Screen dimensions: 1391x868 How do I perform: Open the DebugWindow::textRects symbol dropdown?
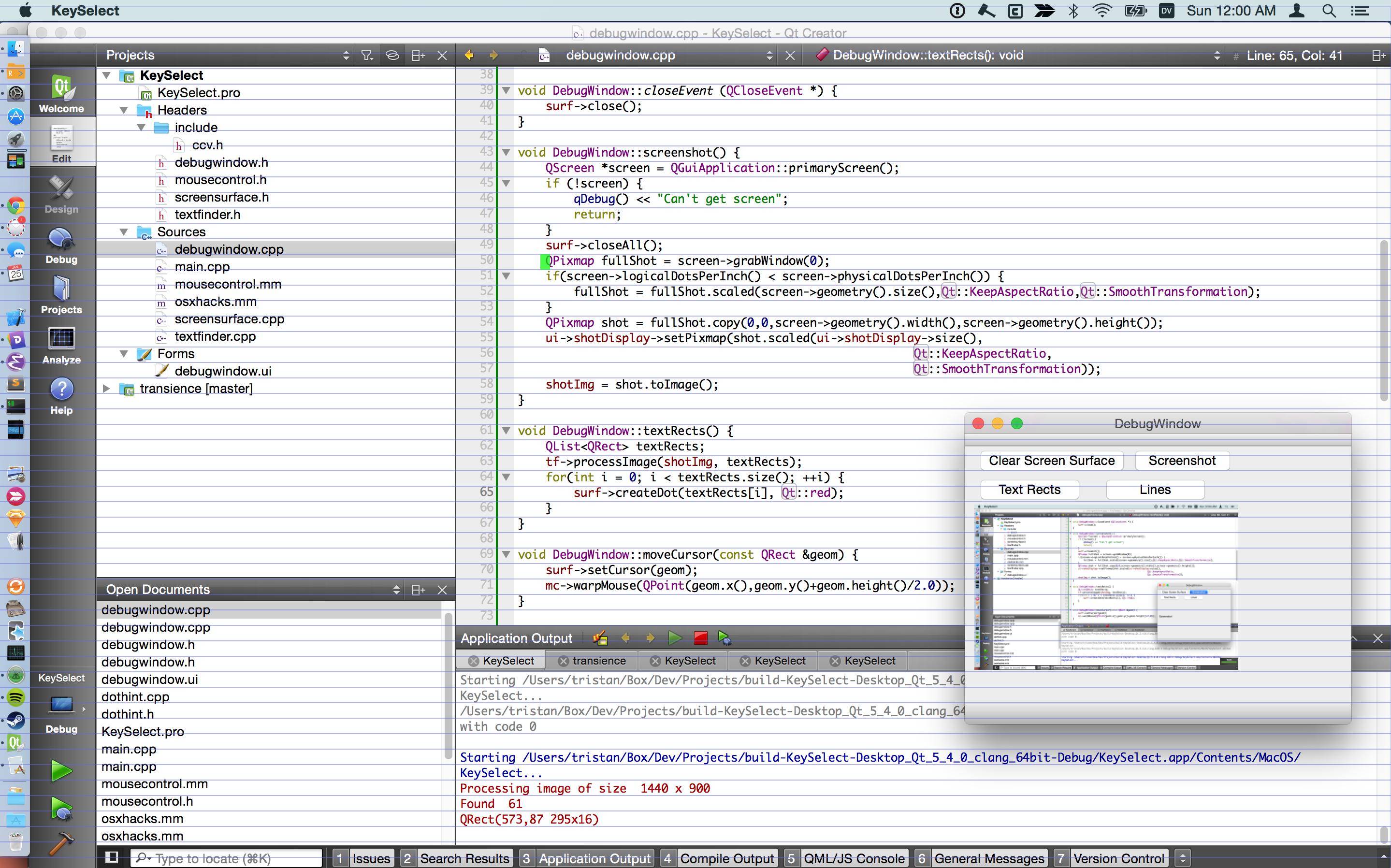1217,55
